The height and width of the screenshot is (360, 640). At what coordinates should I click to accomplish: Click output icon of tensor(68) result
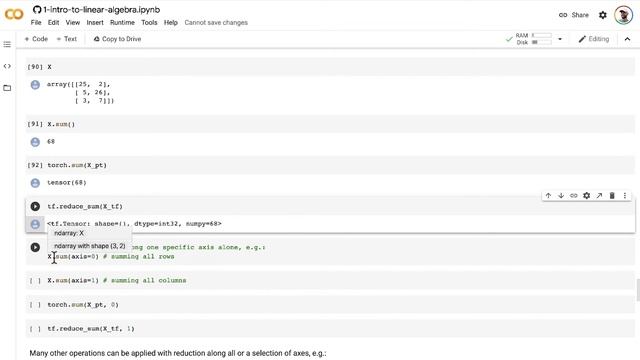35,183
